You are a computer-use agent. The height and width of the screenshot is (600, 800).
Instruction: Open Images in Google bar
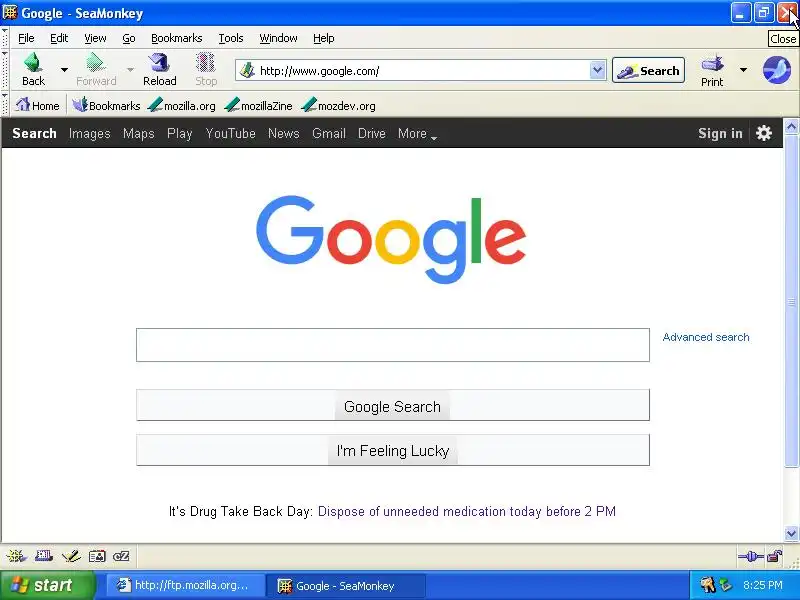[x=89, y=134]
